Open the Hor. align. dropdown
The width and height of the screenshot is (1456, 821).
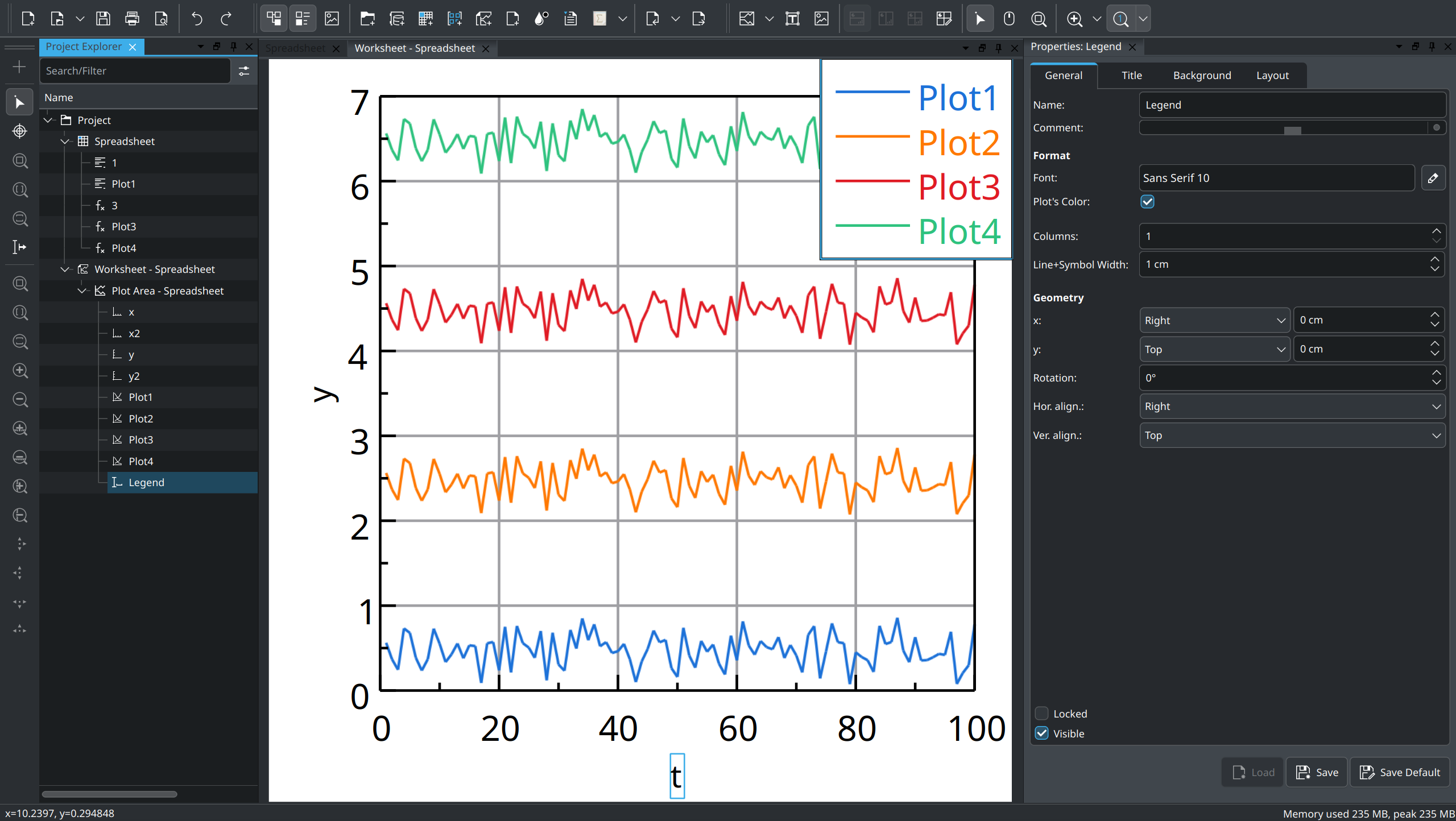coord(1292,407)
